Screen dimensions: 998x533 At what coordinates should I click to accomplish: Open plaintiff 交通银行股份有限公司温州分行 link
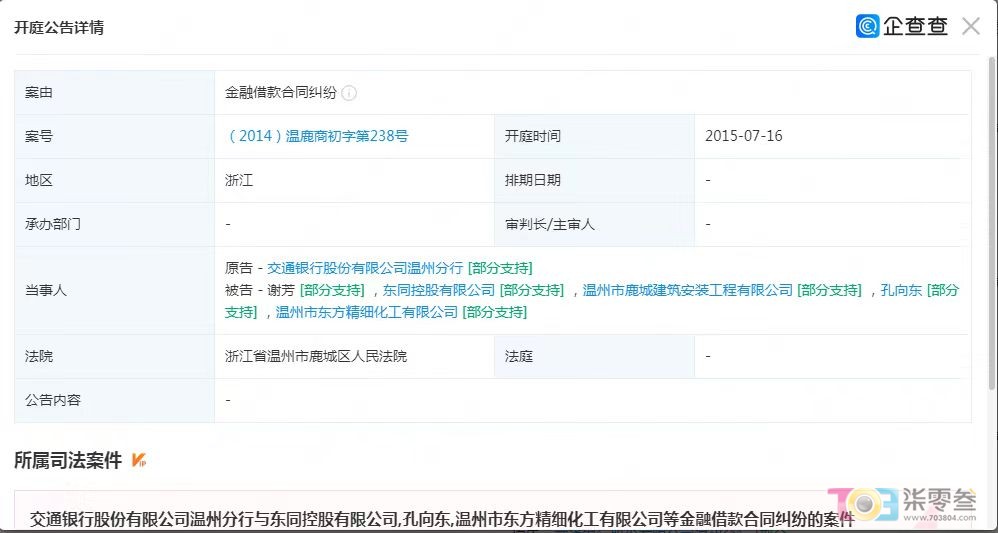[366, 268]
